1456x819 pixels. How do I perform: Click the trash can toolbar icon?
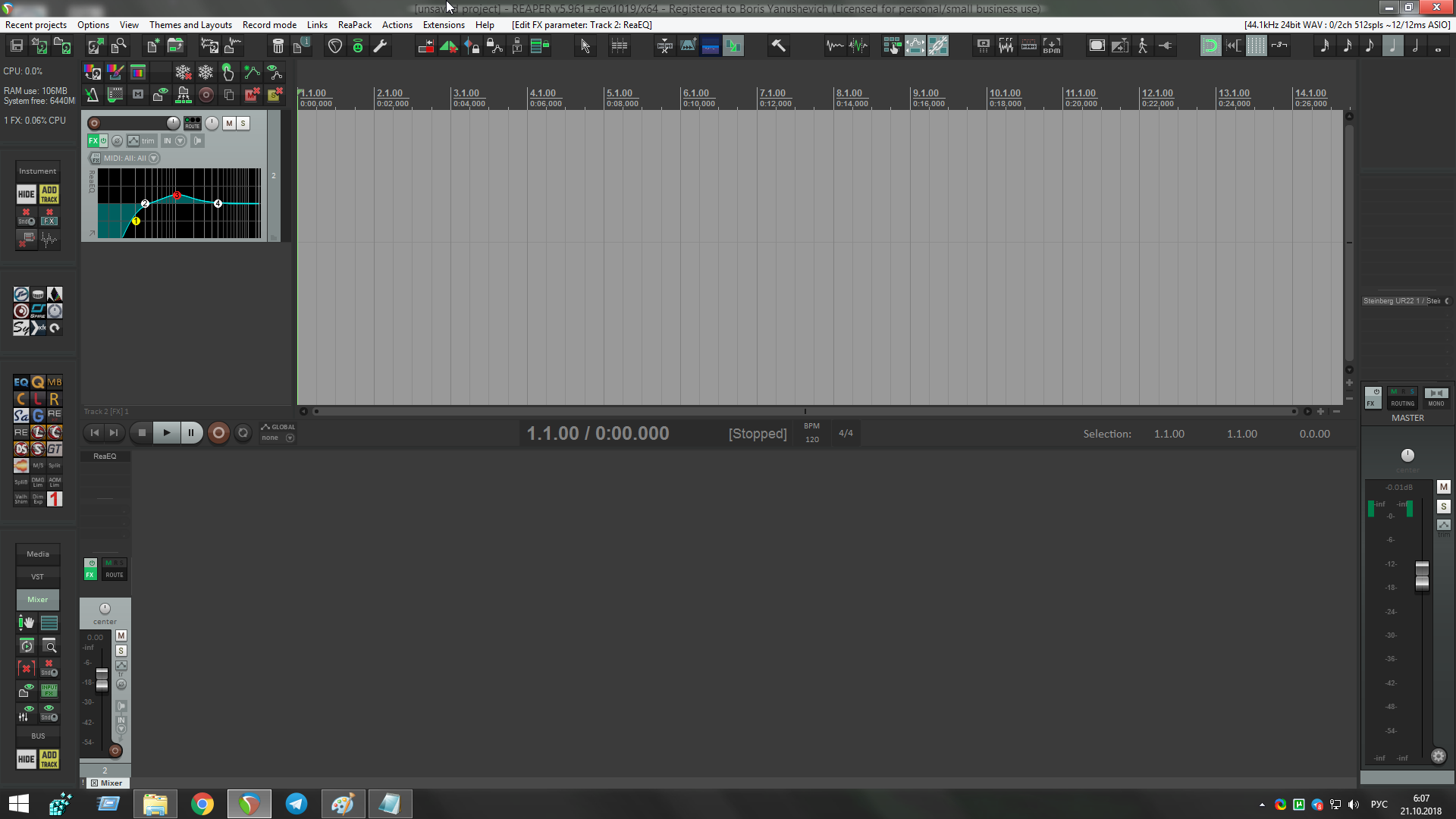(278, 46)
